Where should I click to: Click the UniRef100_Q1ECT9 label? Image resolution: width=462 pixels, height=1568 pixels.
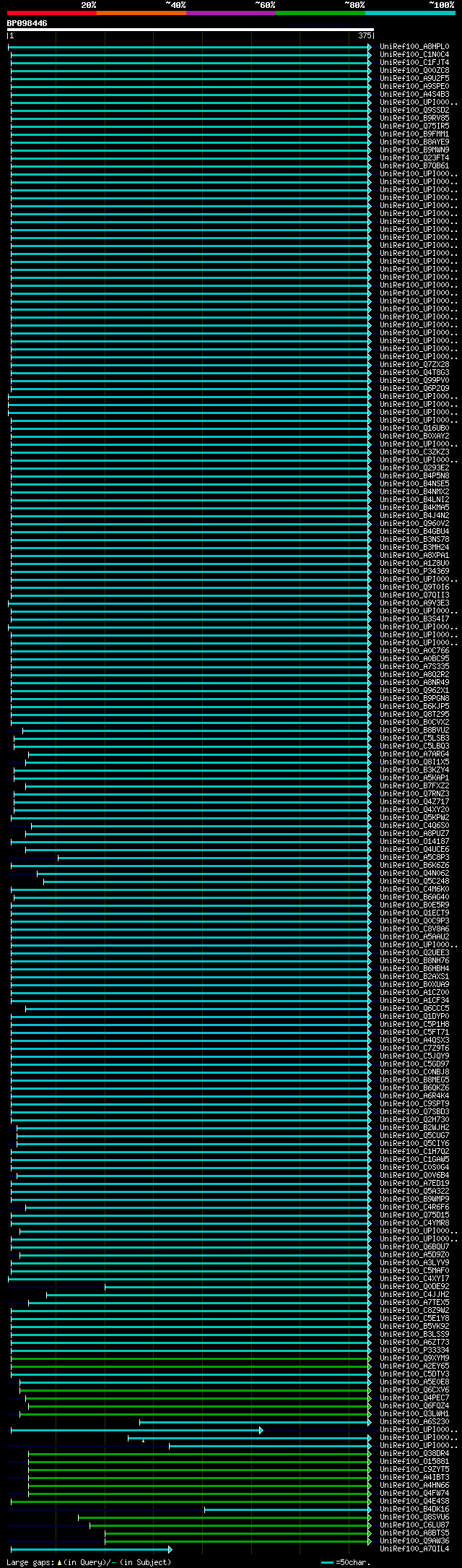click(414, 913)
